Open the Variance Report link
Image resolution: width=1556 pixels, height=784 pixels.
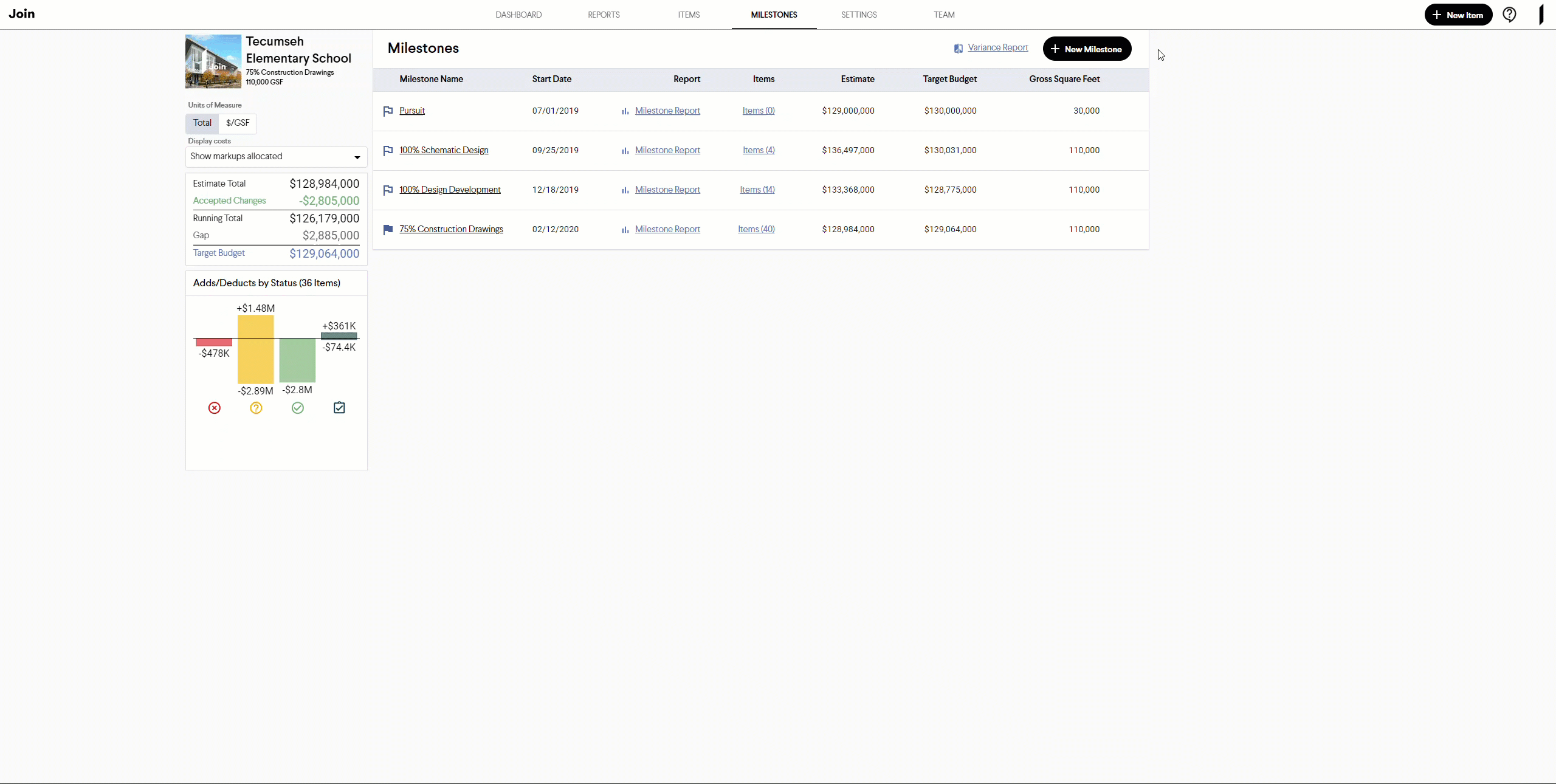pyautogui.click(x=997, y=47)
